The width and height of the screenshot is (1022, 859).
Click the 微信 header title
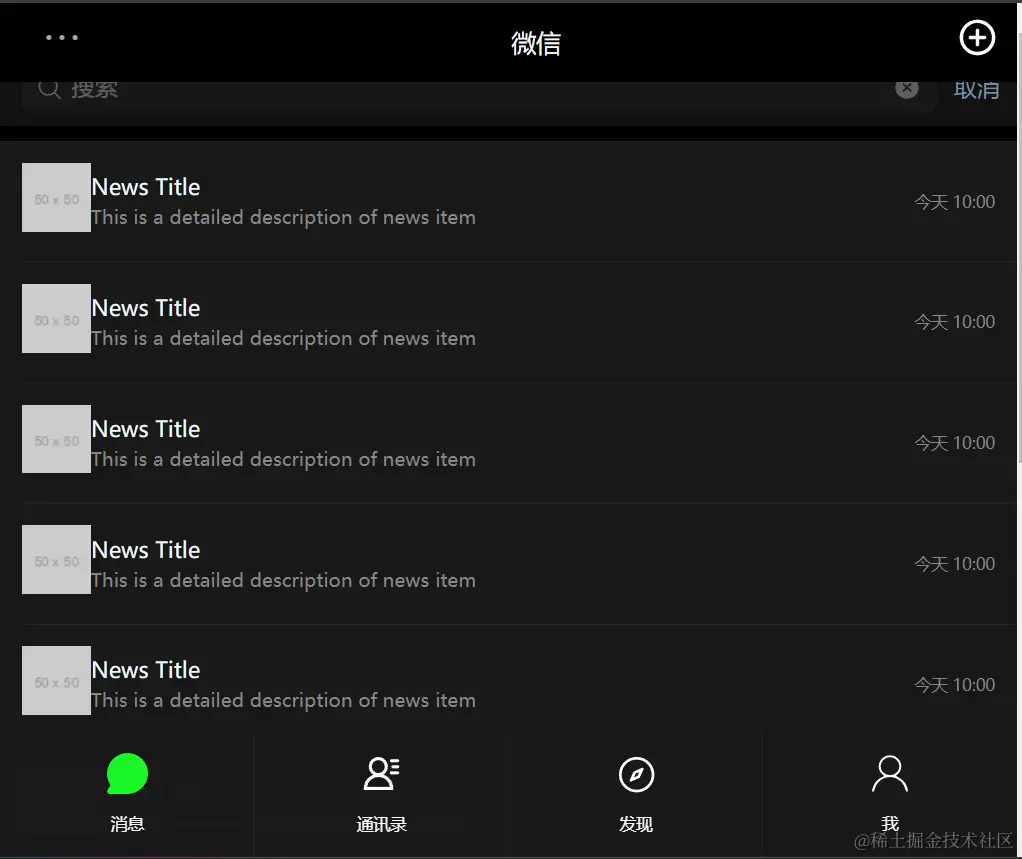pyautogui.click(x=536, y=44)
